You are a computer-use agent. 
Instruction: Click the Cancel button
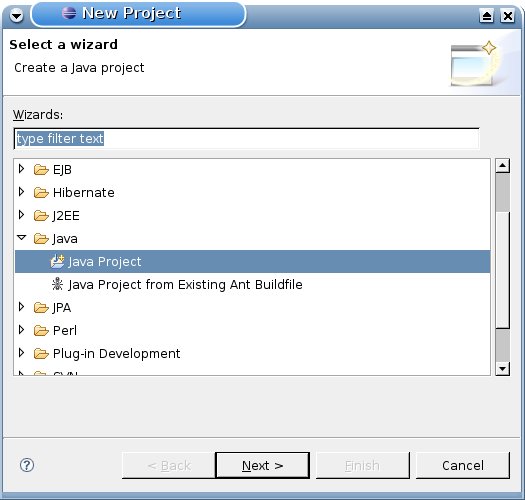click(463, 465)
